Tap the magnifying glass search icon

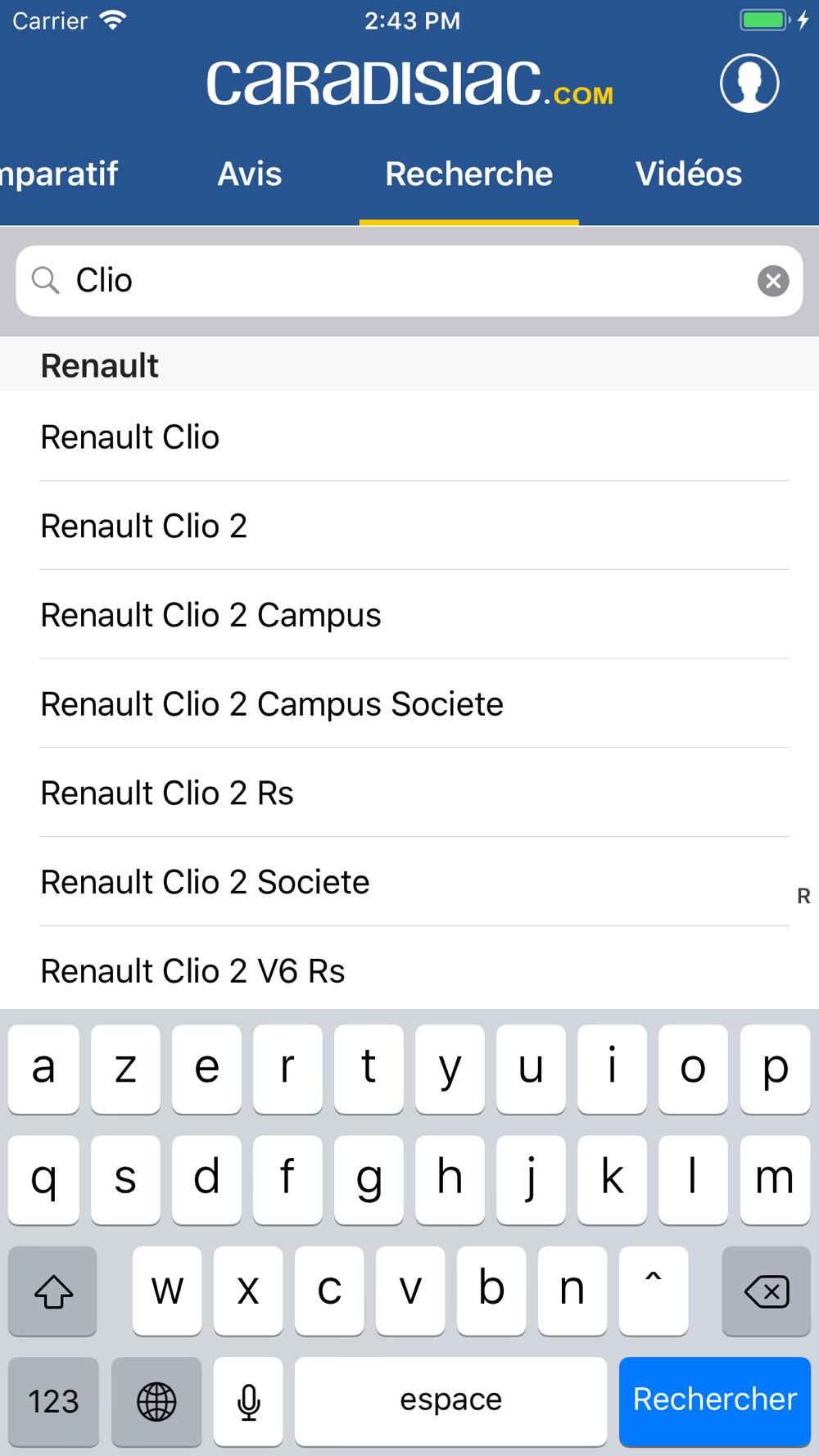point(46,281)
